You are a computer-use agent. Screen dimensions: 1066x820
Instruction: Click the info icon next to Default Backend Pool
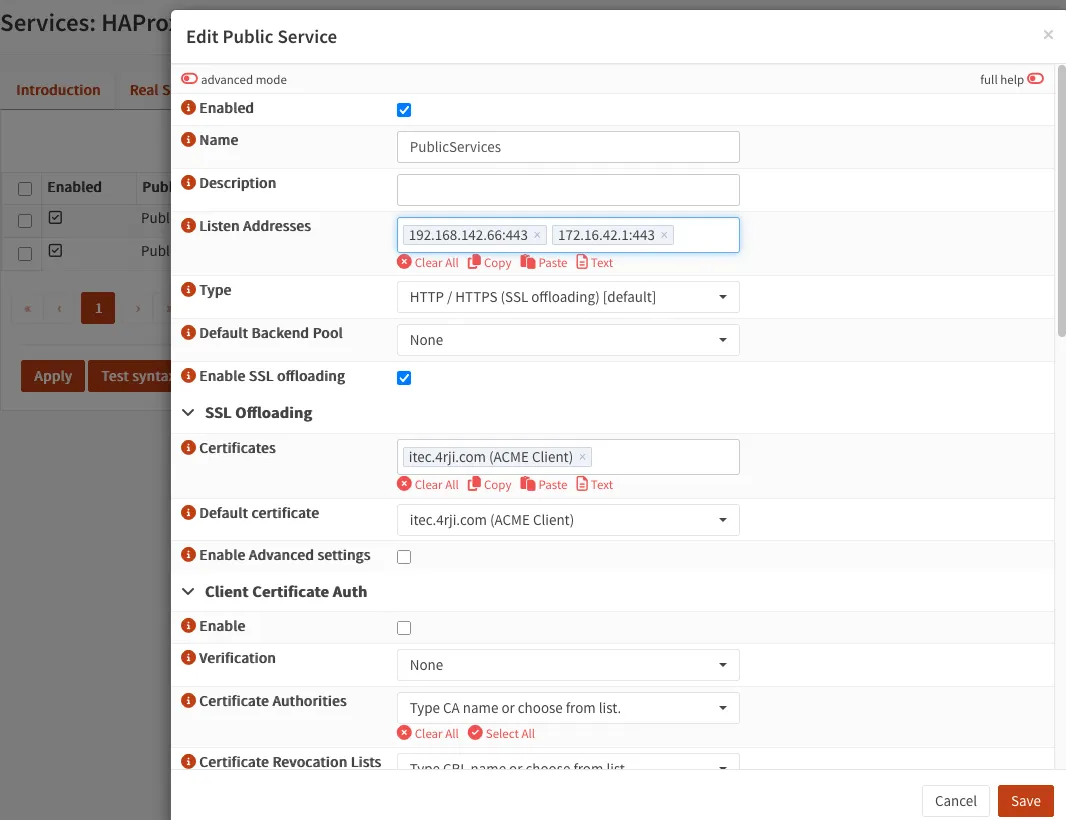(x=188, y=333)
